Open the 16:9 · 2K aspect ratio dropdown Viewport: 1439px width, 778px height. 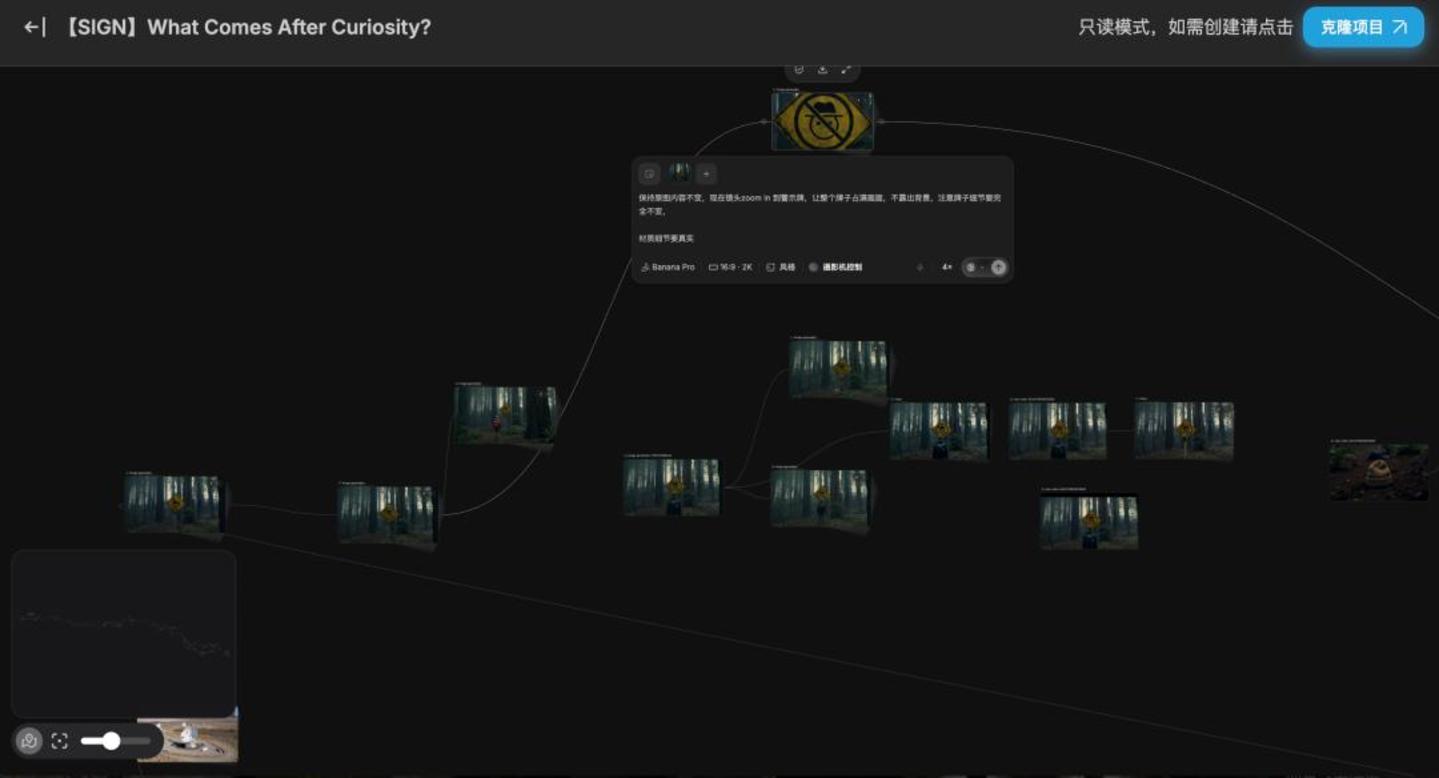(731, 267)
